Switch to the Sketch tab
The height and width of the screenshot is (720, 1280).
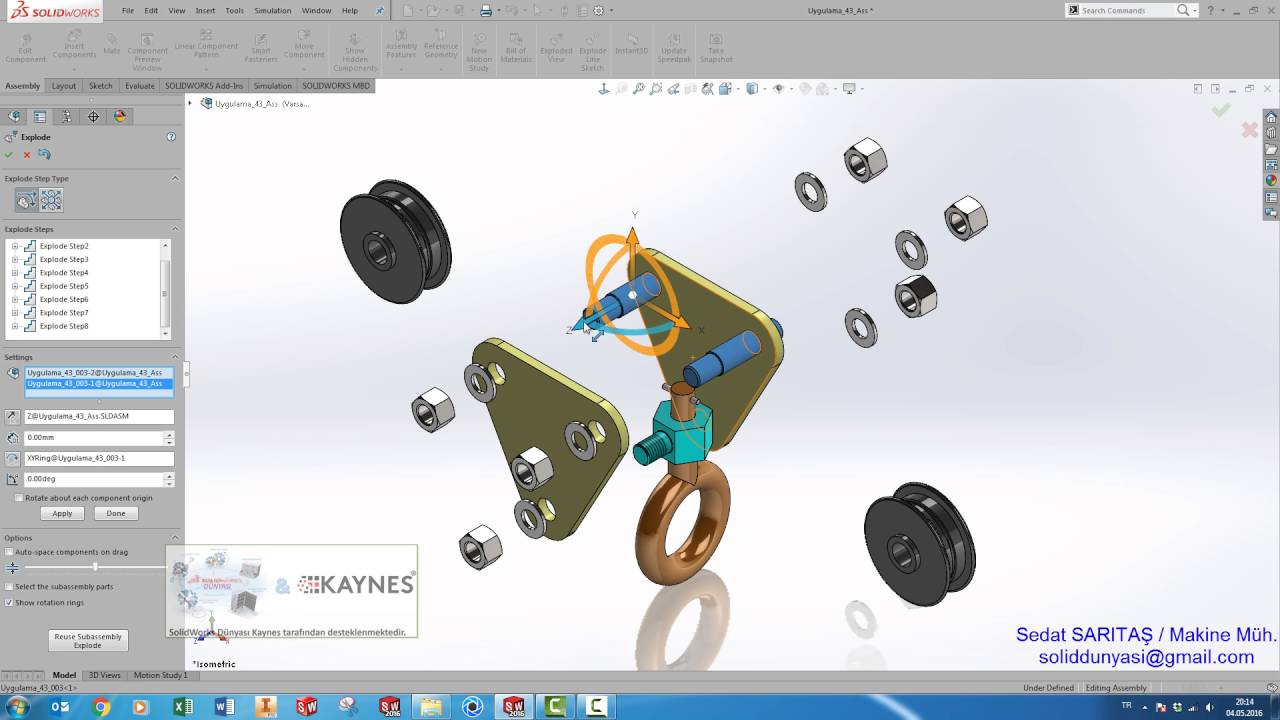point(101,86)
